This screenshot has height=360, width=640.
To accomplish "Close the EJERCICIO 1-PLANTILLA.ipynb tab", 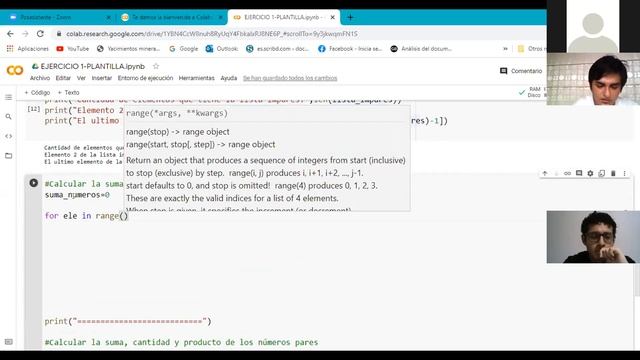I will (x=333, y=17).
